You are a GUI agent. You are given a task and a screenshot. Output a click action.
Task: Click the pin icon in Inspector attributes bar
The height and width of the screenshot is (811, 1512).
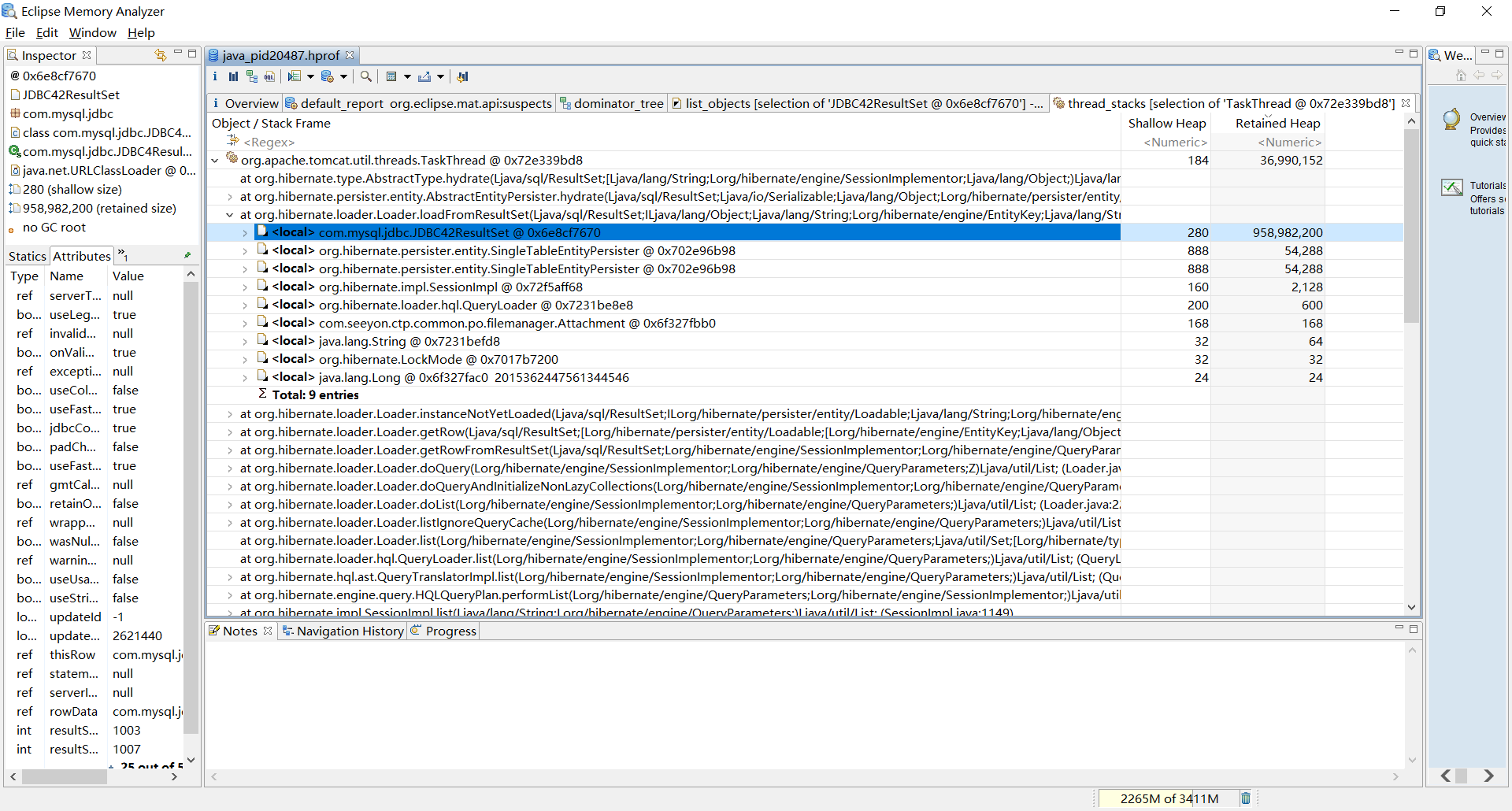click(187, 255)
